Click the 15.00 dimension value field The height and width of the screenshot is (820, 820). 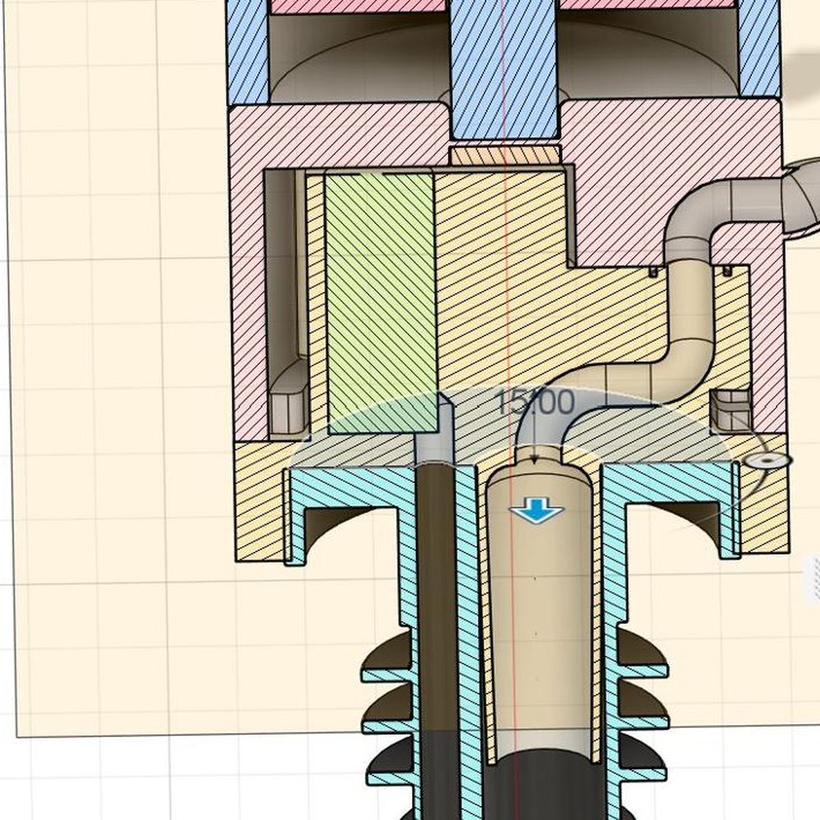point(534,402)
